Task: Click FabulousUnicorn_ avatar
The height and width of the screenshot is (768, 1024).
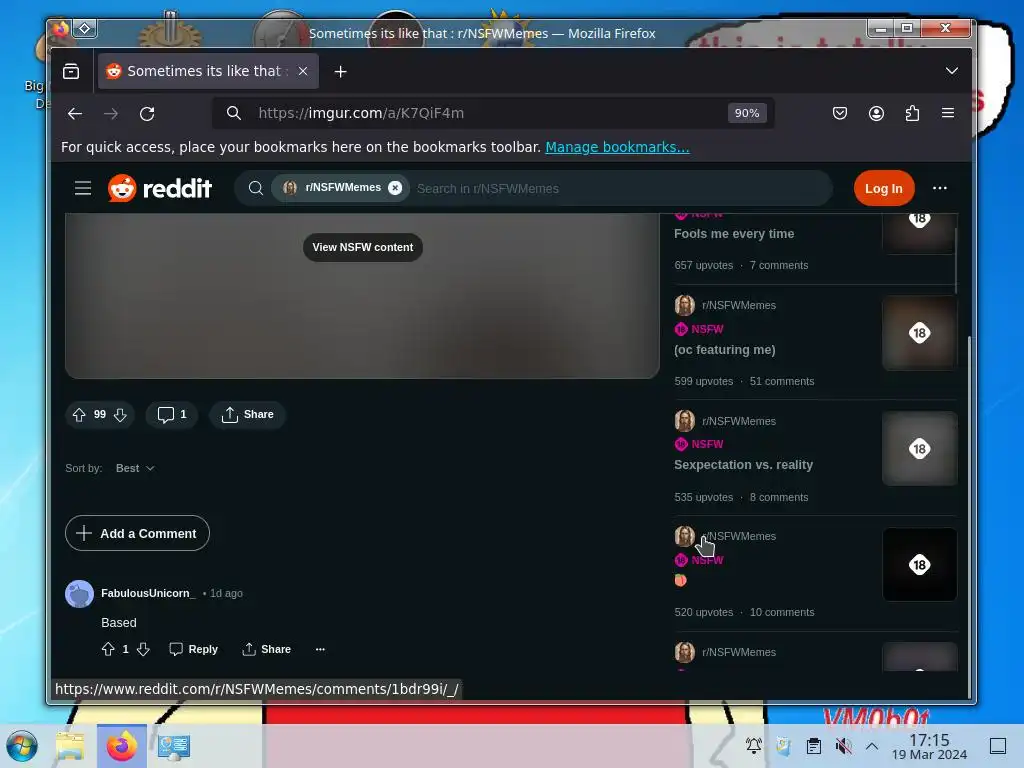Action: [x=80, y=594]
